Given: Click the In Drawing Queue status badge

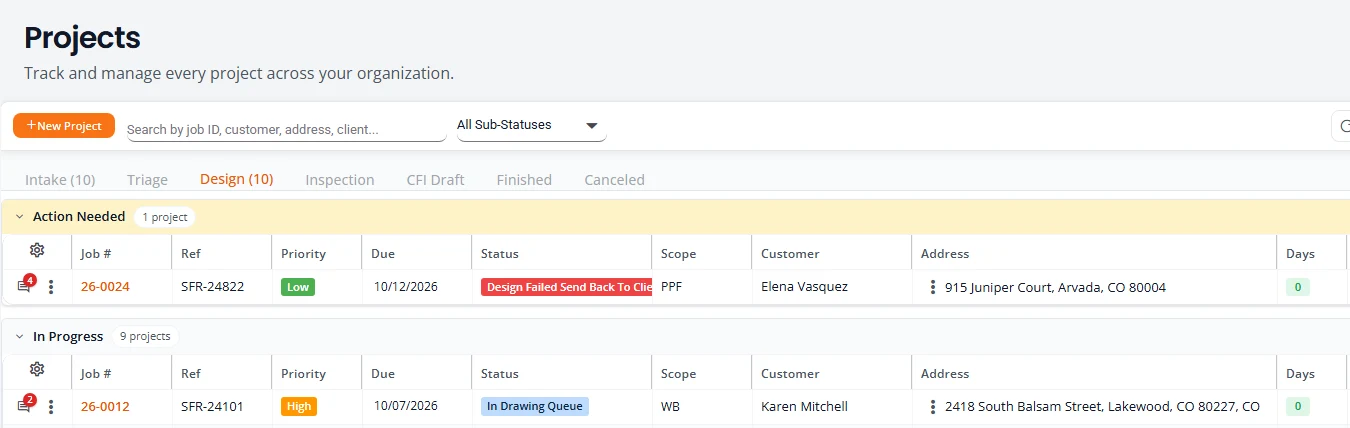Looking at the screenshot, I should click(535, 407).
